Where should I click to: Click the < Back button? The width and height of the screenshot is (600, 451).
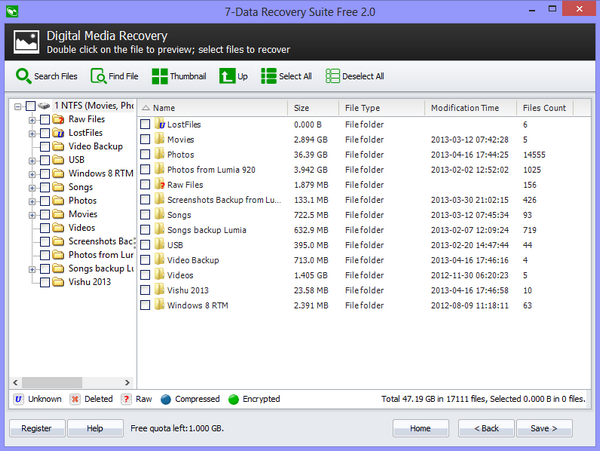point(486,428)
